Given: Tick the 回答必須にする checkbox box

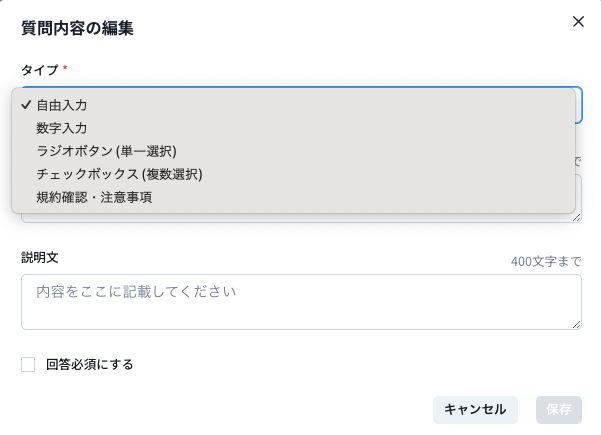Looking at the screenshot, I should [x=28, y=364].
